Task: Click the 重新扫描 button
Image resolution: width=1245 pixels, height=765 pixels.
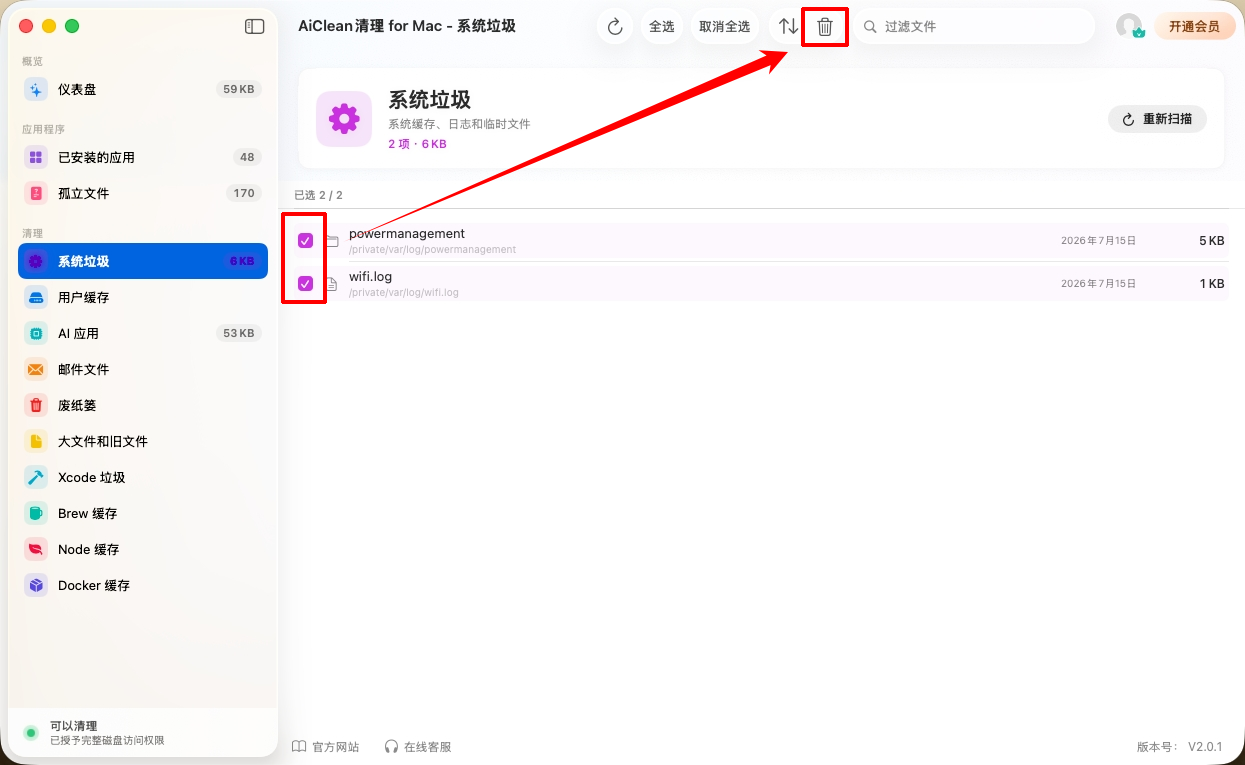Action: 1157,118
